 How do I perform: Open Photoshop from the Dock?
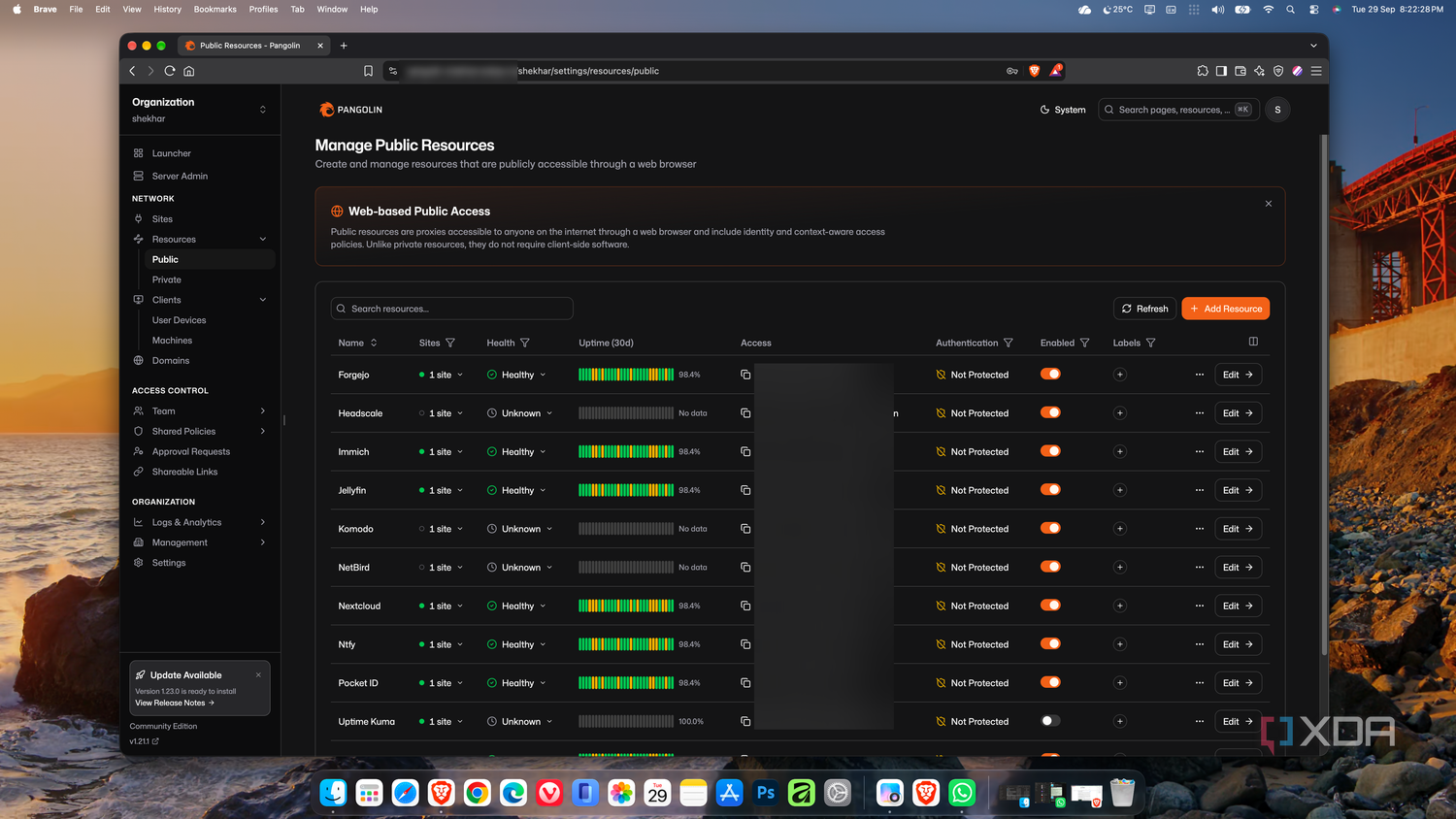tap(766, 793)
